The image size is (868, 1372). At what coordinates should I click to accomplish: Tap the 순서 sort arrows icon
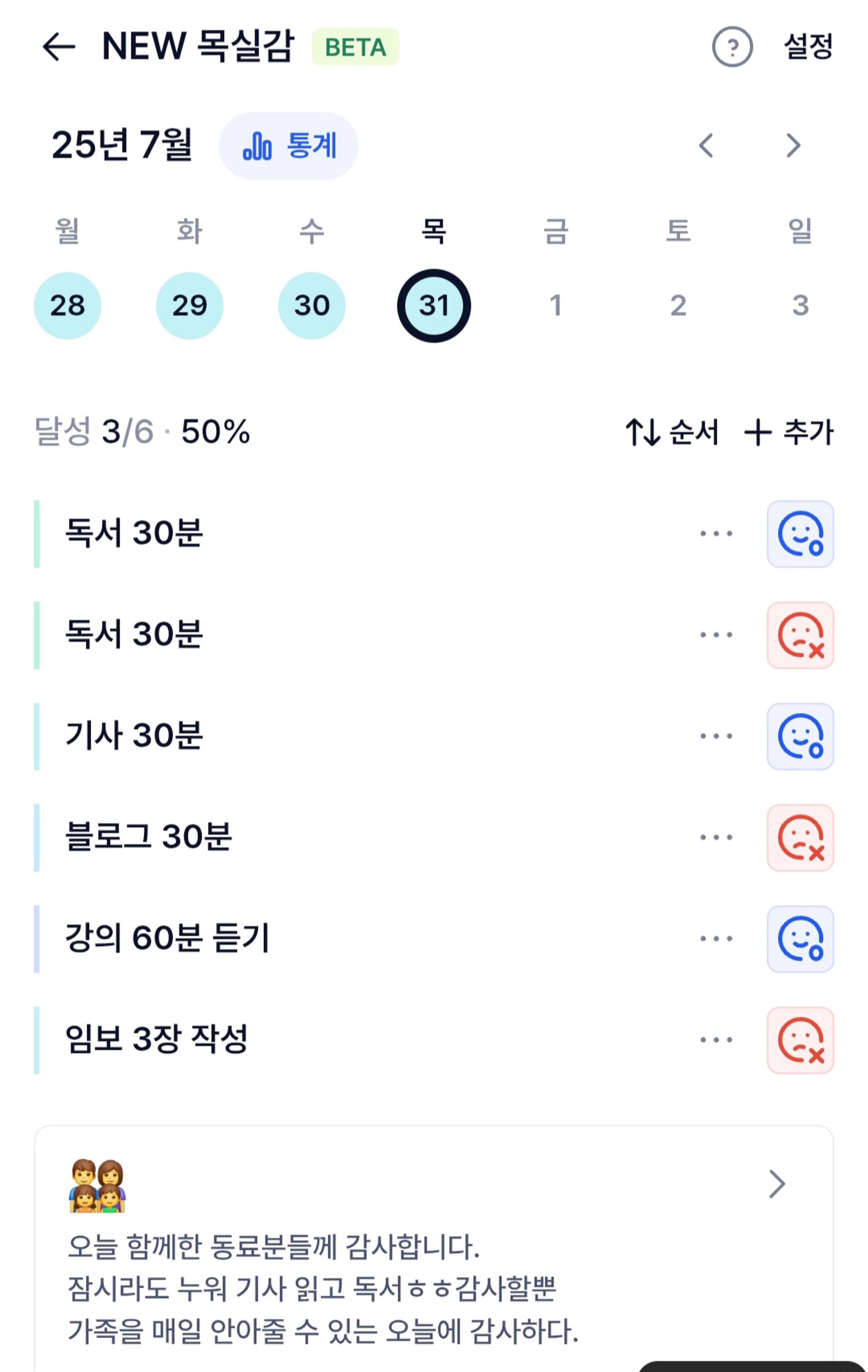[642, 432]
